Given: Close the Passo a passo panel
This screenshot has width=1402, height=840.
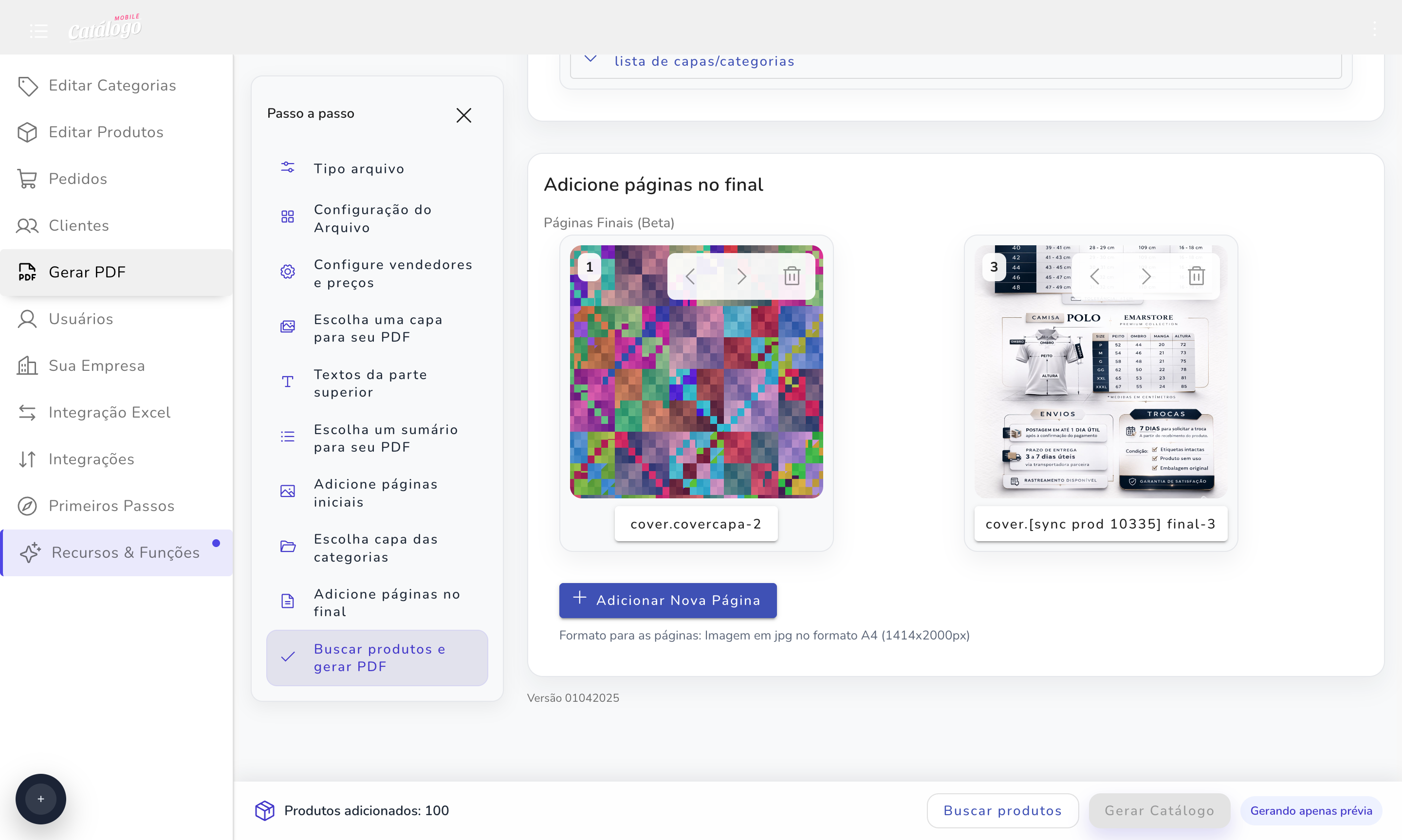Looking at the screenshot, I should pyautogui.click(x=463, y=115).
